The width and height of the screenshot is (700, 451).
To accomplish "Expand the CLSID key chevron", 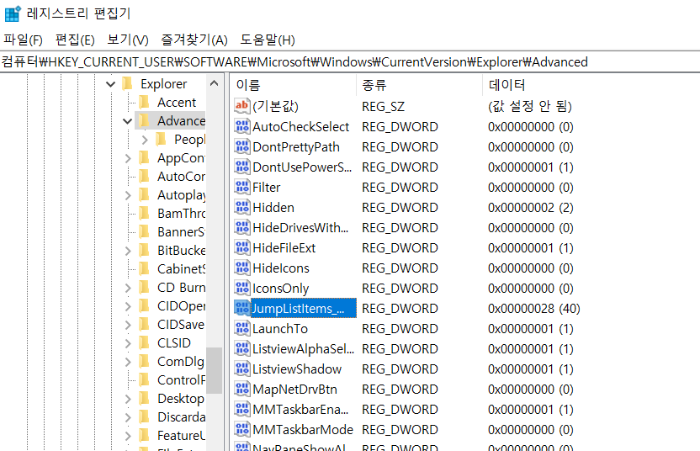I will point(128,343).
